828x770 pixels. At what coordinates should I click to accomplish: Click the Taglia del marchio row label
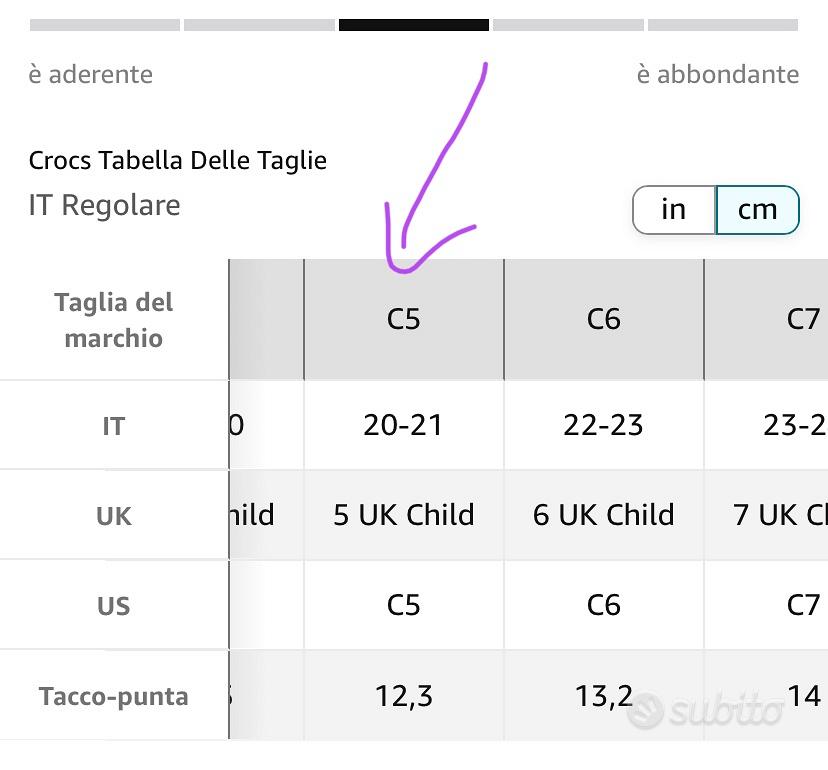114,320
